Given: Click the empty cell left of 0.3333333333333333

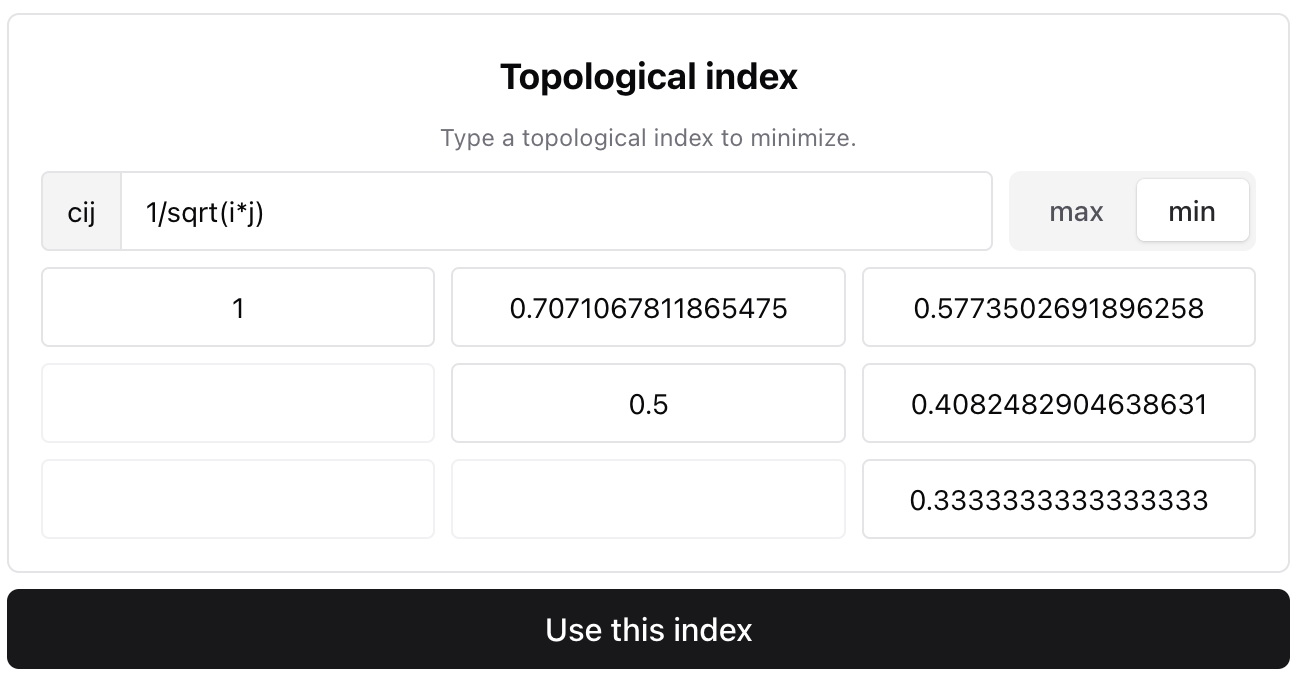Looking at the screenshot, I should [x=649, y=499].
